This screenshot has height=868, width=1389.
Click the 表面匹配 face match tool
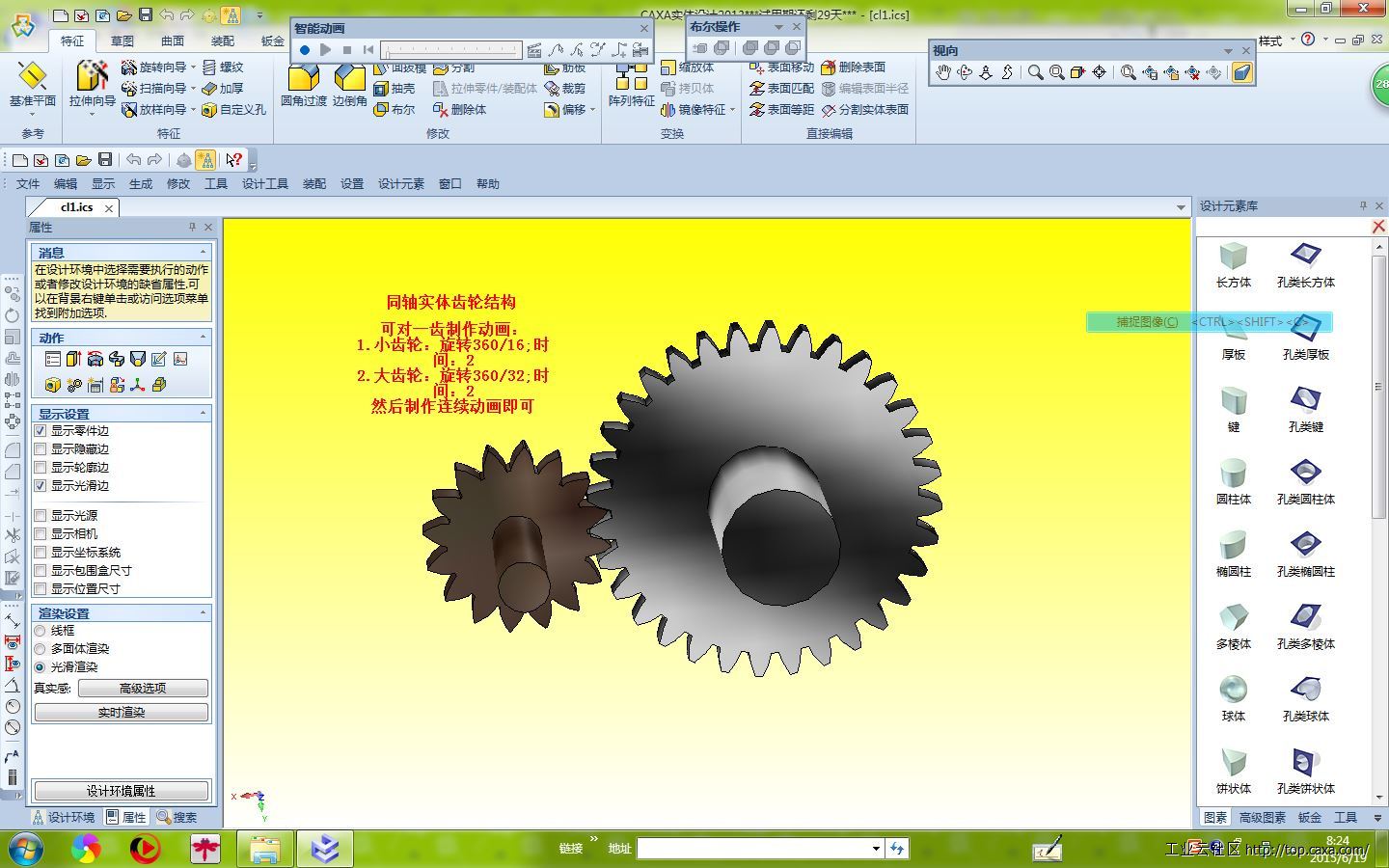pos(782,88)
